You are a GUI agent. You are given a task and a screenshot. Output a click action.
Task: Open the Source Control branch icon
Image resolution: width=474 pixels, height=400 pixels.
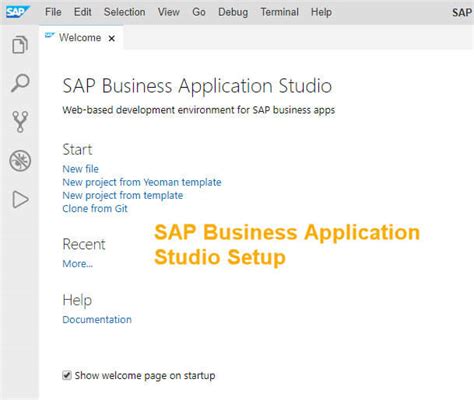coord(20,122)
